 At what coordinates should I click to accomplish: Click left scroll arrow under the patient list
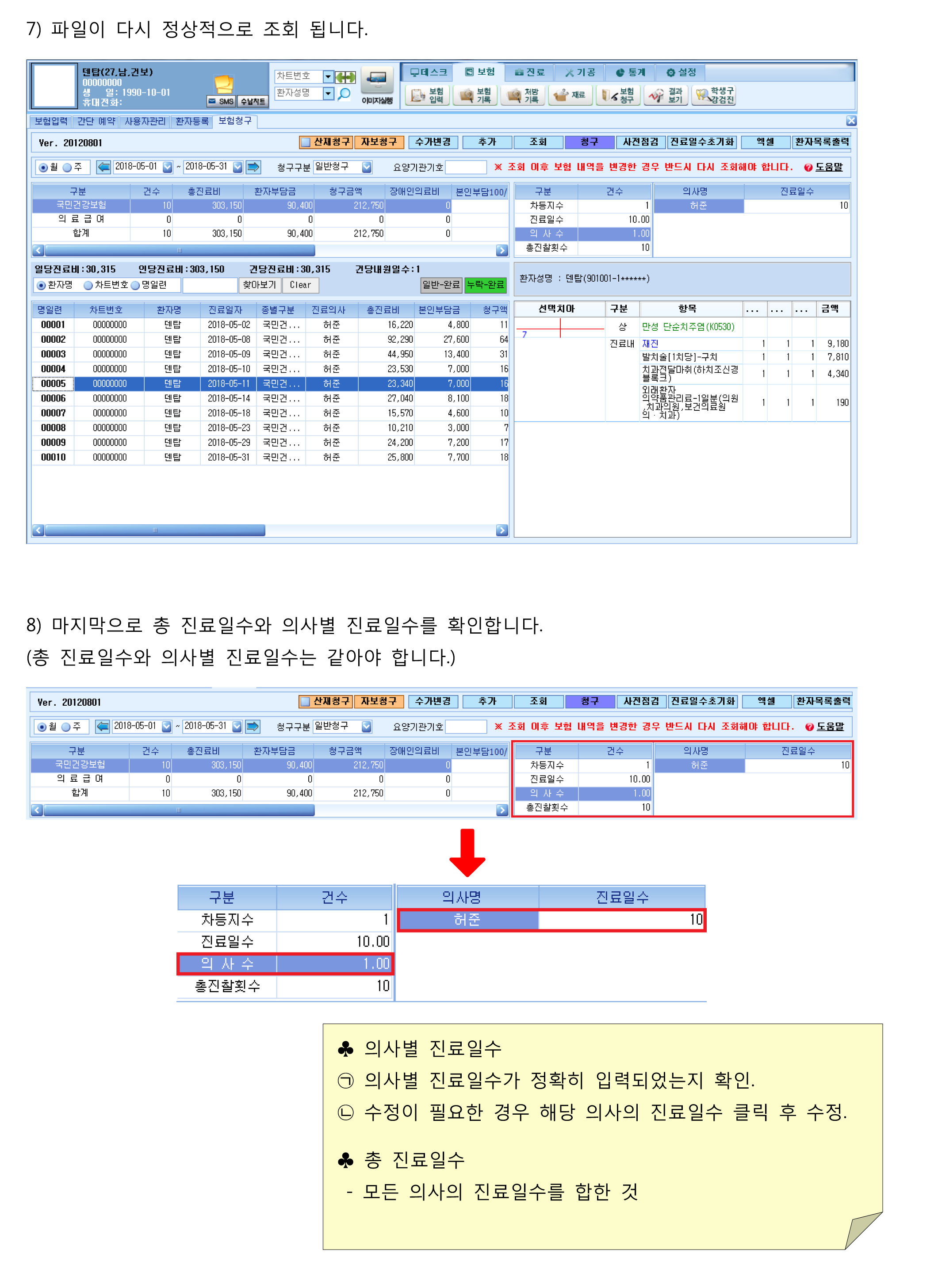pos(38,530)
